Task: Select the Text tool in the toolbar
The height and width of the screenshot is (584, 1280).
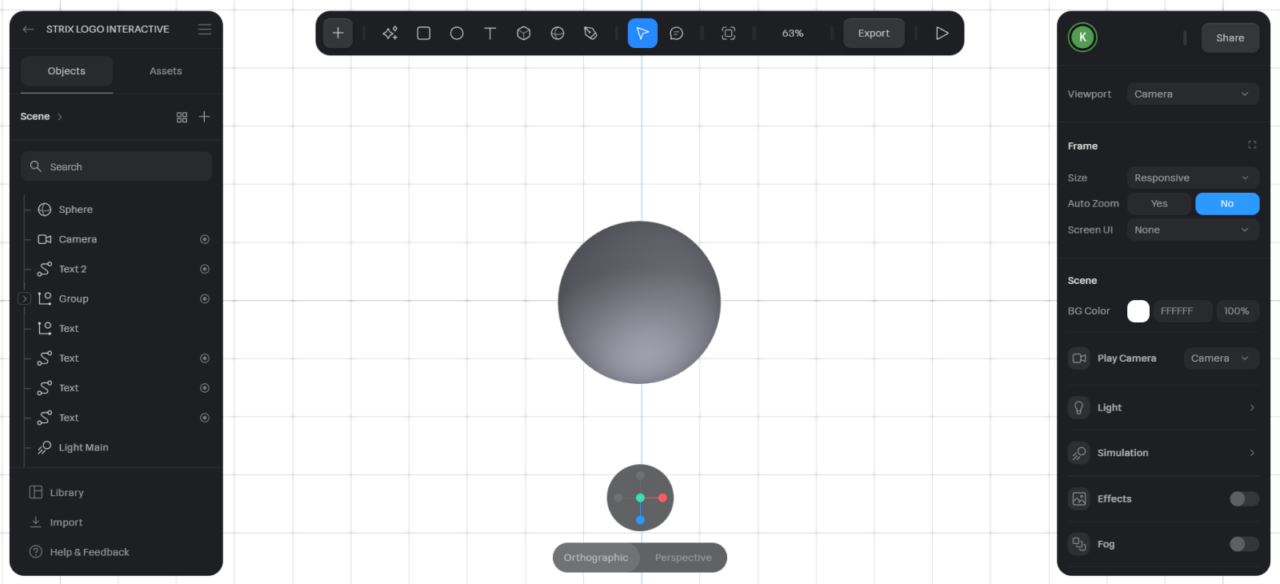Action: point(490,33)
